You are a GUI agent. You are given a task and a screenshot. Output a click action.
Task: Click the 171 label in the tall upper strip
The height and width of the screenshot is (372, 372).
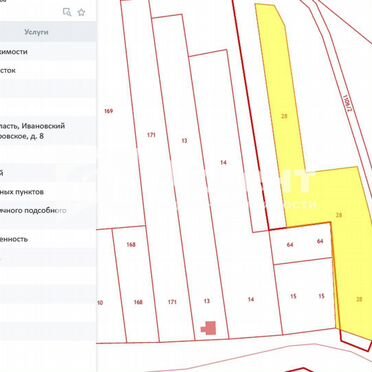[x=151, y=135]
